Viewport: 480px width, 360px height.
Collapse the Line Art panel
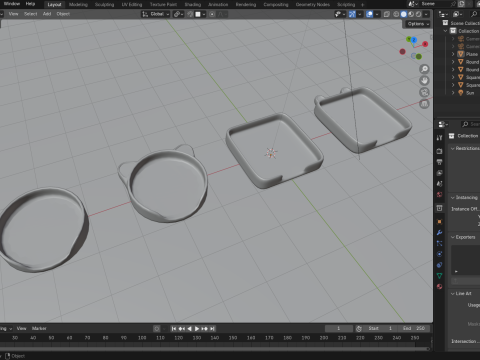click(x=453, y=294)
